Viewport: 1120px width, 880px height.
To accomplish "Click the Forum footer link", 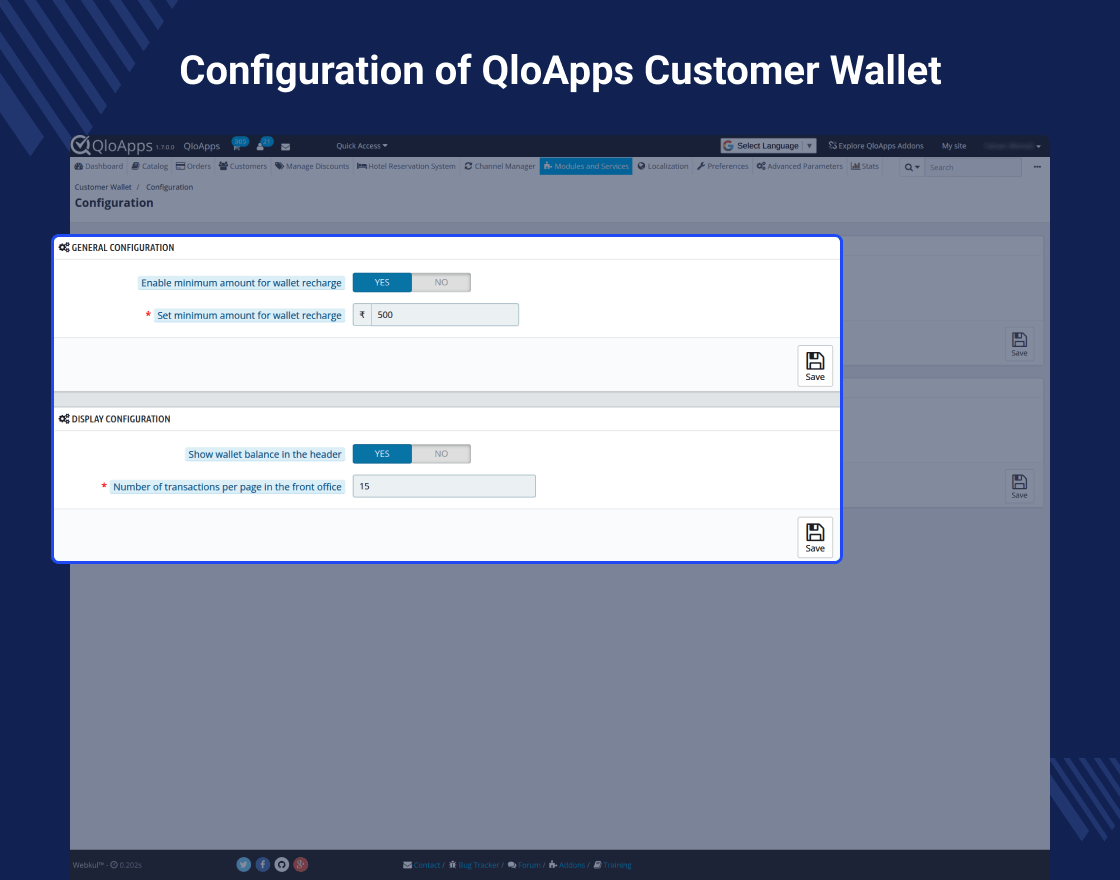I will click(524, 865).
